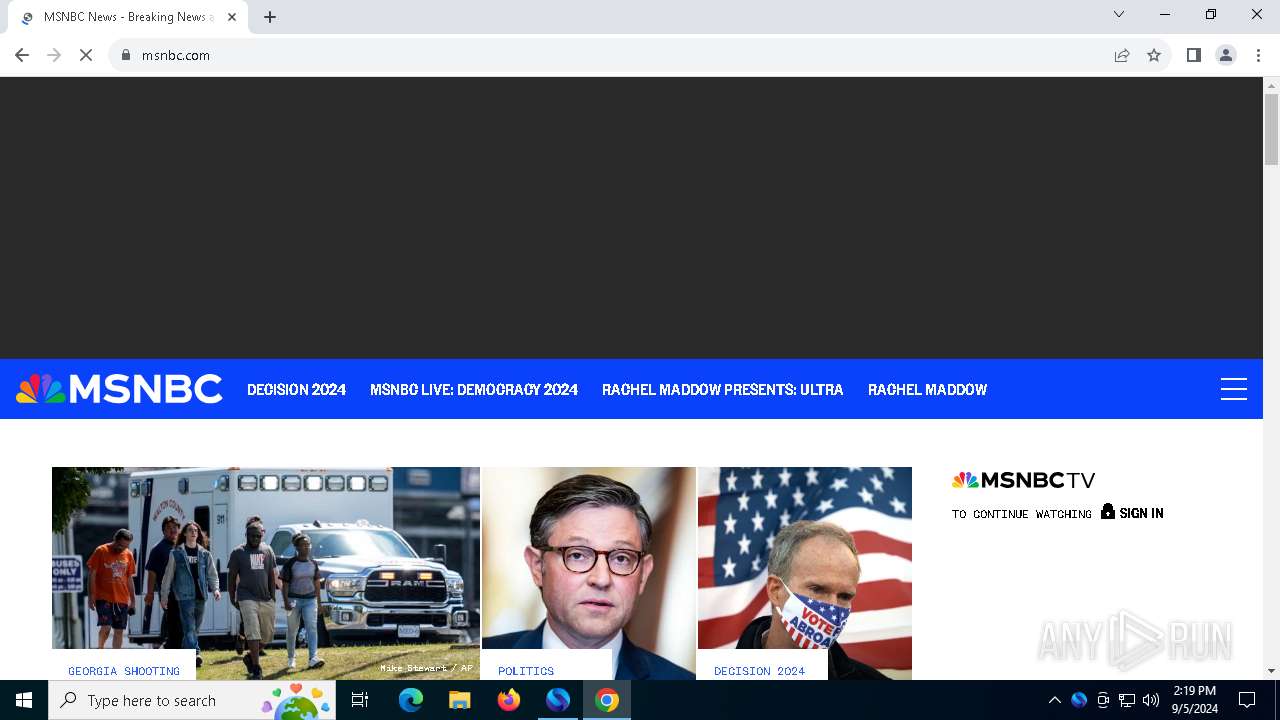
Task: Click the site lock icon in address bar
Action: point(126,55)
